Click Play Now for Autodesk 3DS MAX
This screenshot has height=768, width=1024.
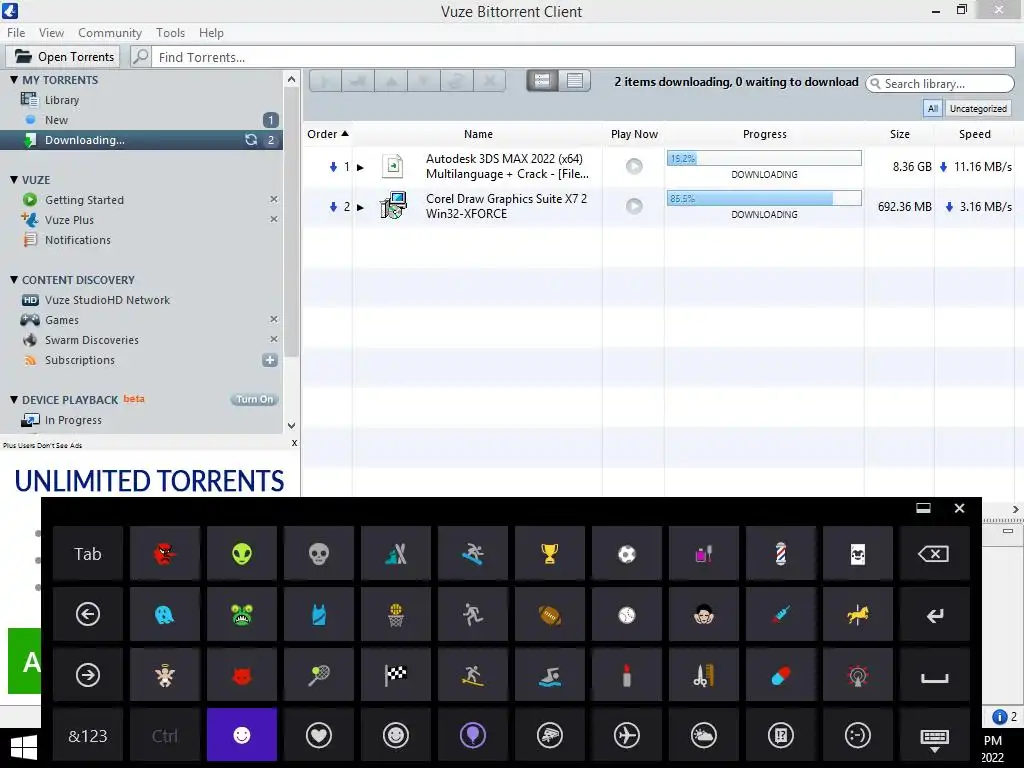tap(634, 166)
